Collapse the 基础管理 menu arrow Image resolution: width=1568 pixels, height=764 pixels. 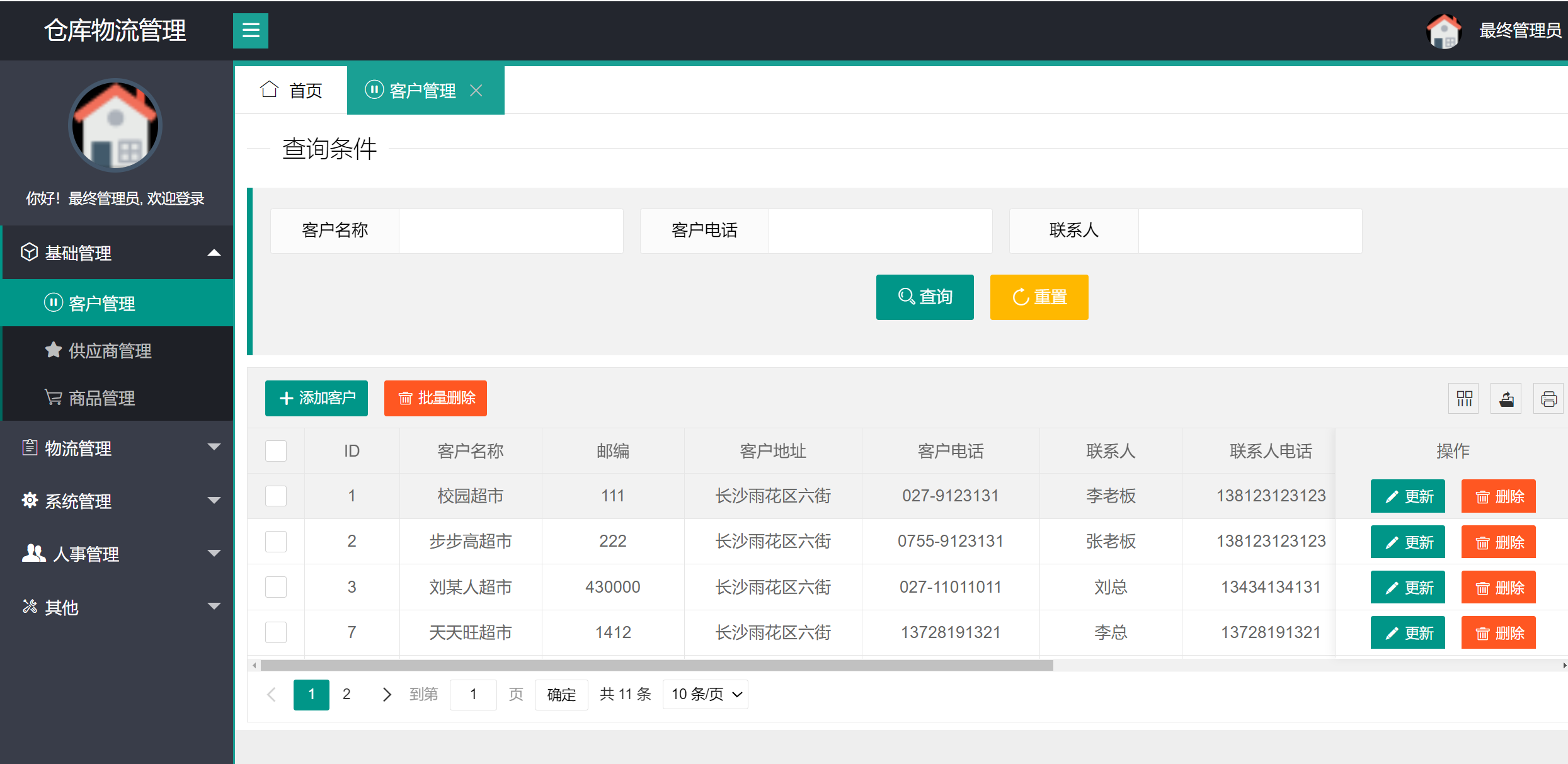point(214,253)
